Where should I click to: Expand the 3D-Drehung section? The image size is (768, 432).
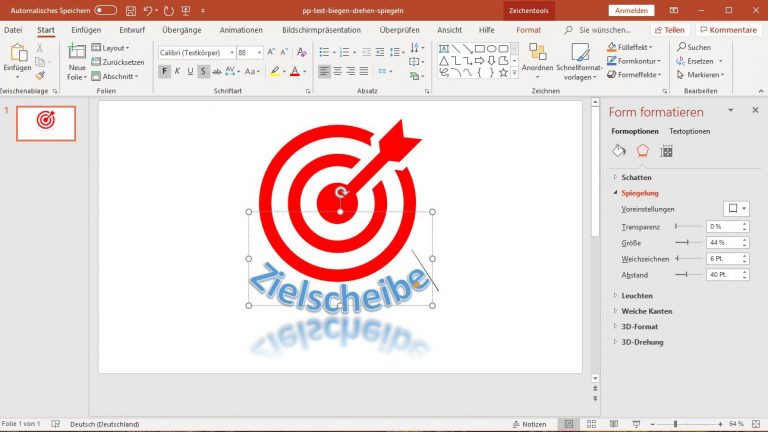point(642,342)
